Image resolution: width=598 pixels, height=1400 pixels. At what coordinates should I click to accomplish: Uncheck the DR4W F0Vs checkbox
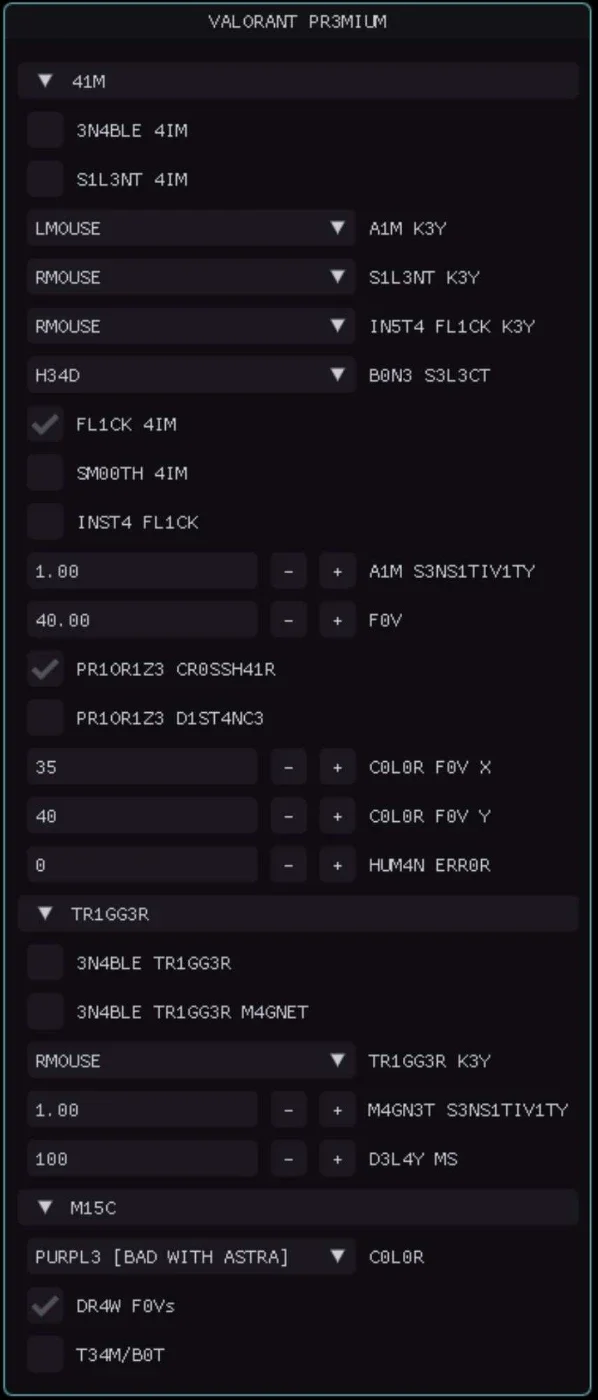(45, 1306)
